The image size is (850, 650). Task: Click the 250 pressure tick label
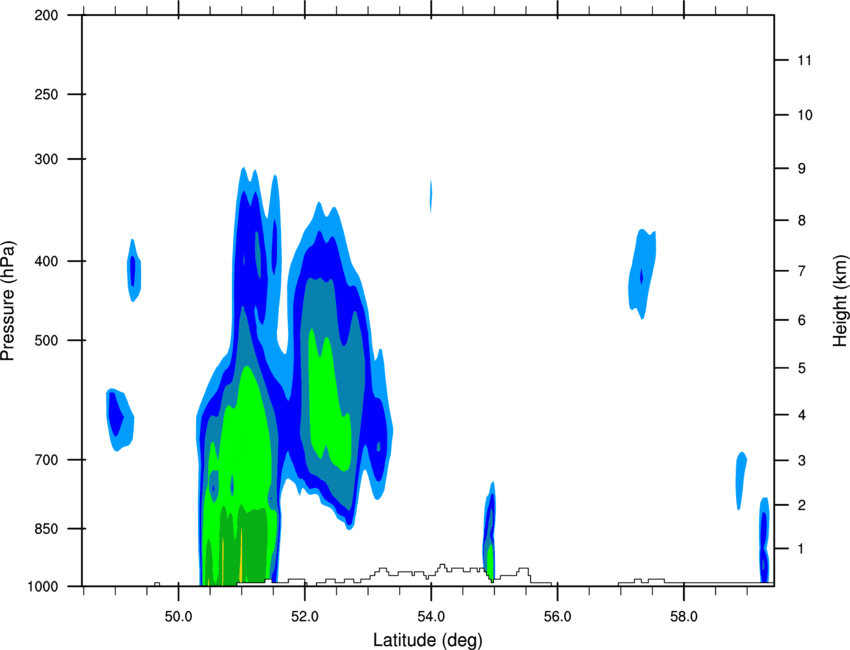click(x=46, y=94)
